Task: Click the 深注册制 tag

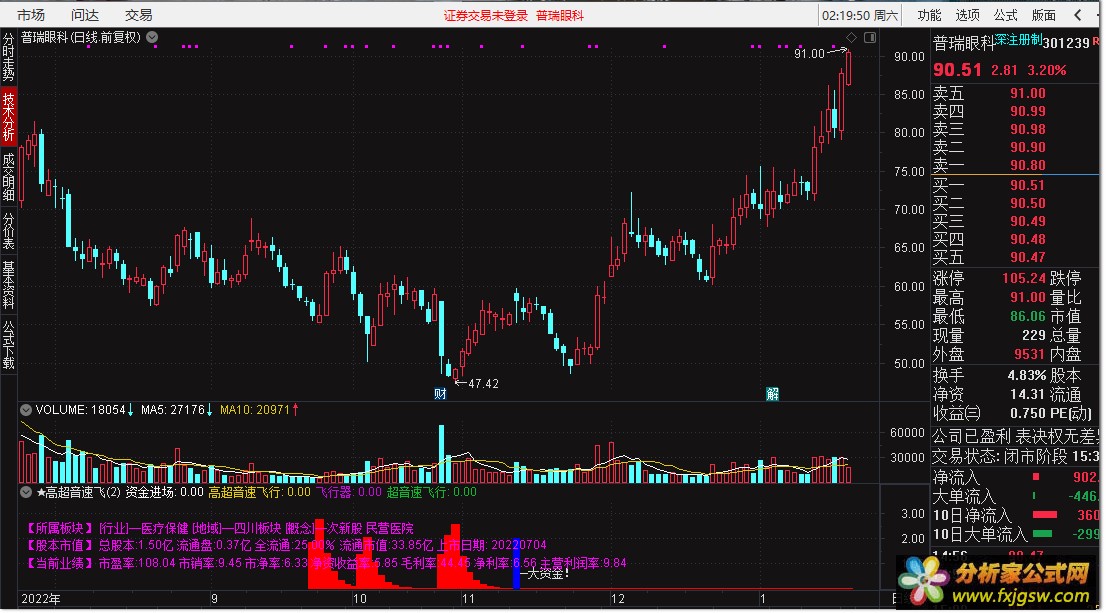Action: pyautogui.click(x=1019, y=40)
